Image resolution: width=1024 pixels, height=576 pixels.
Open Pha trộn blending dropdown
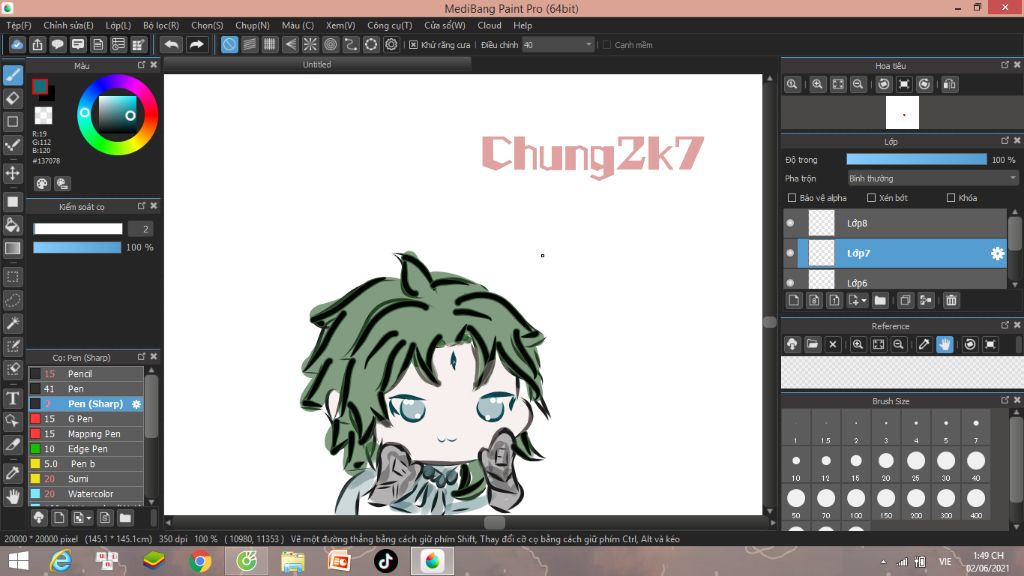pos(933,178)
